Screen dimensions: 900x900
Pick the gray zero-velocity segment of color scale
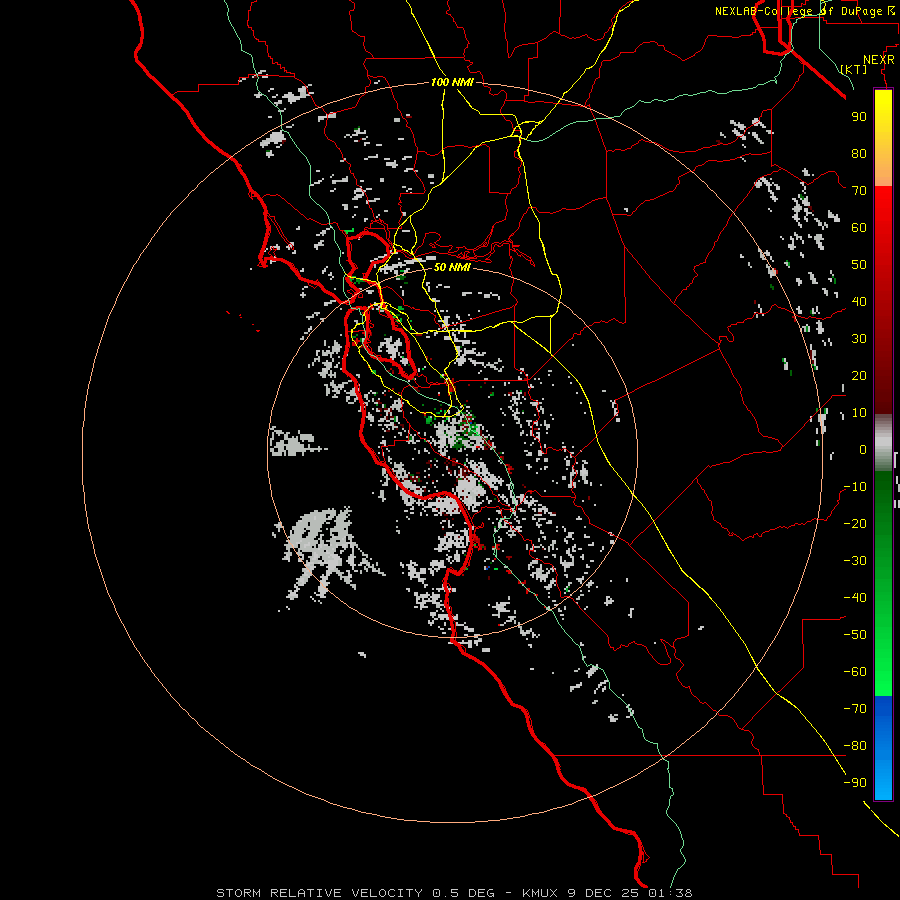coord(883,443)
